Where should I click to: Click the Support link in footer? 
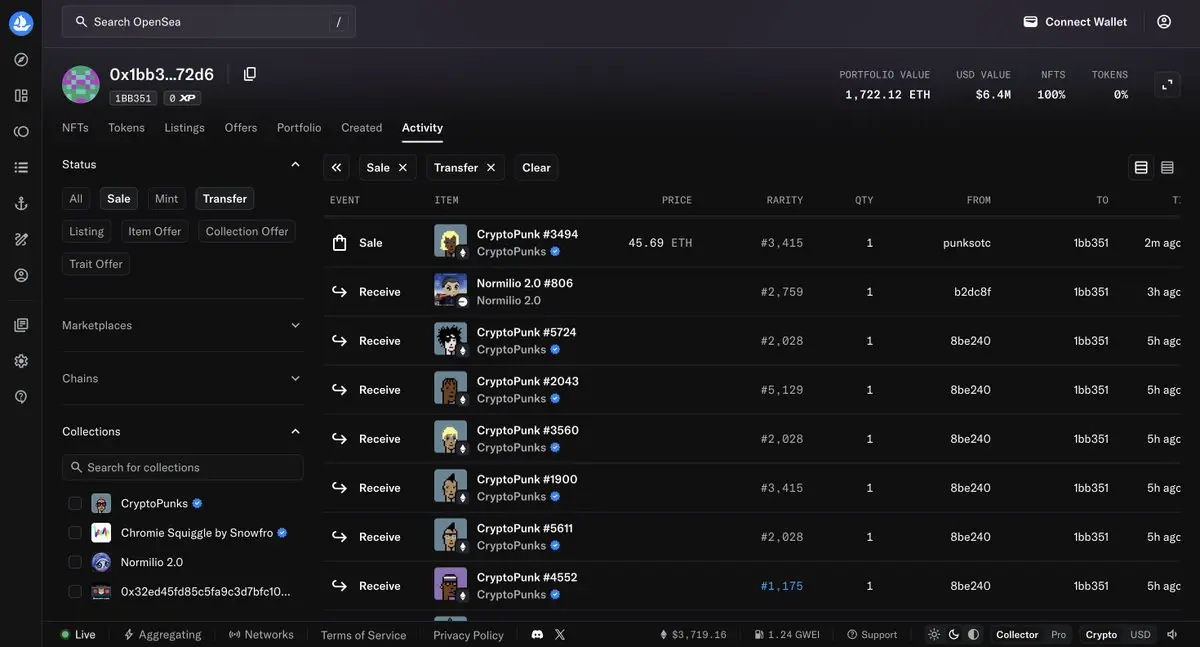[x=872, y=634]
